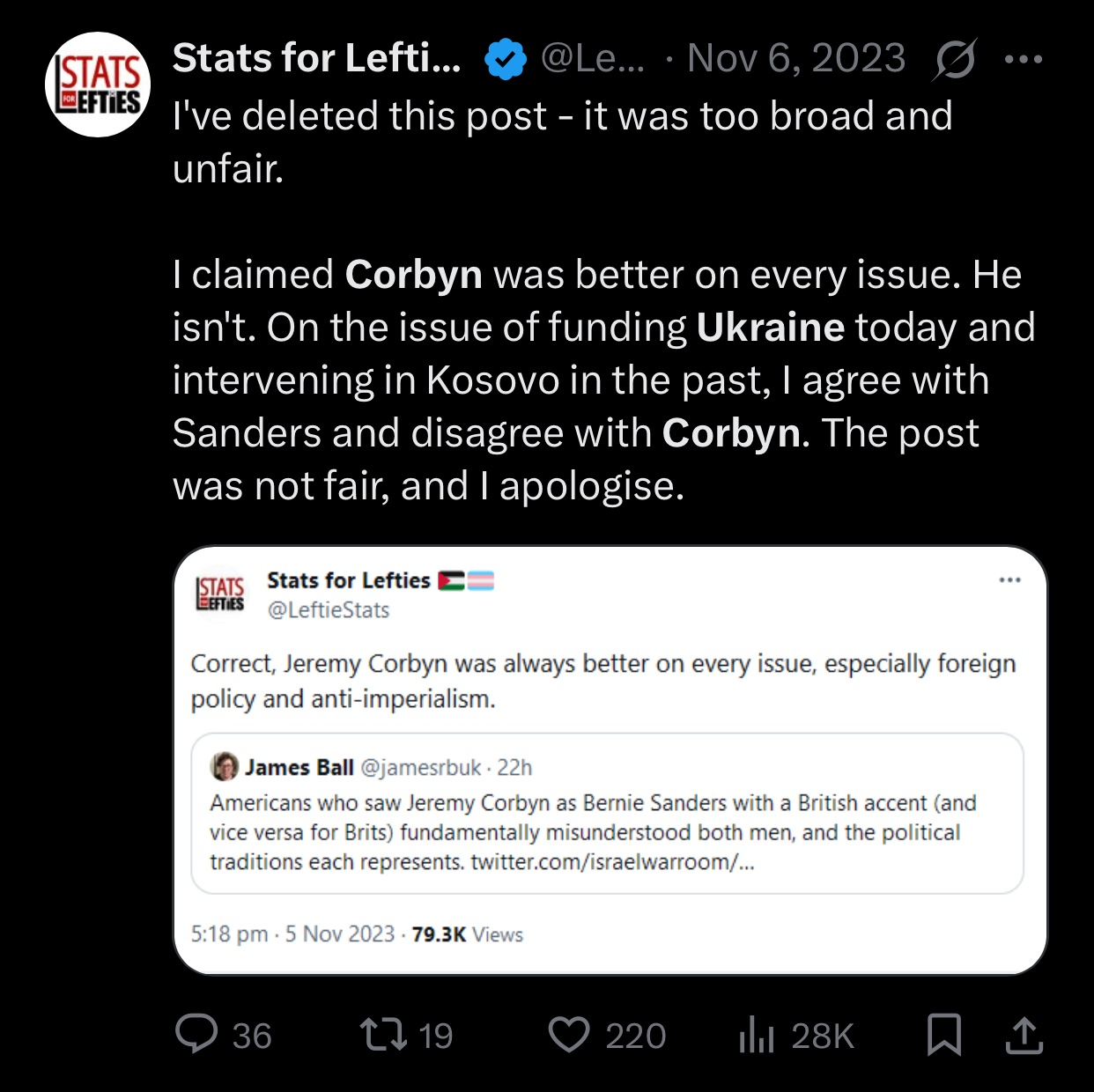Open the three-dot more menu on post

(x=1023, y=60)
